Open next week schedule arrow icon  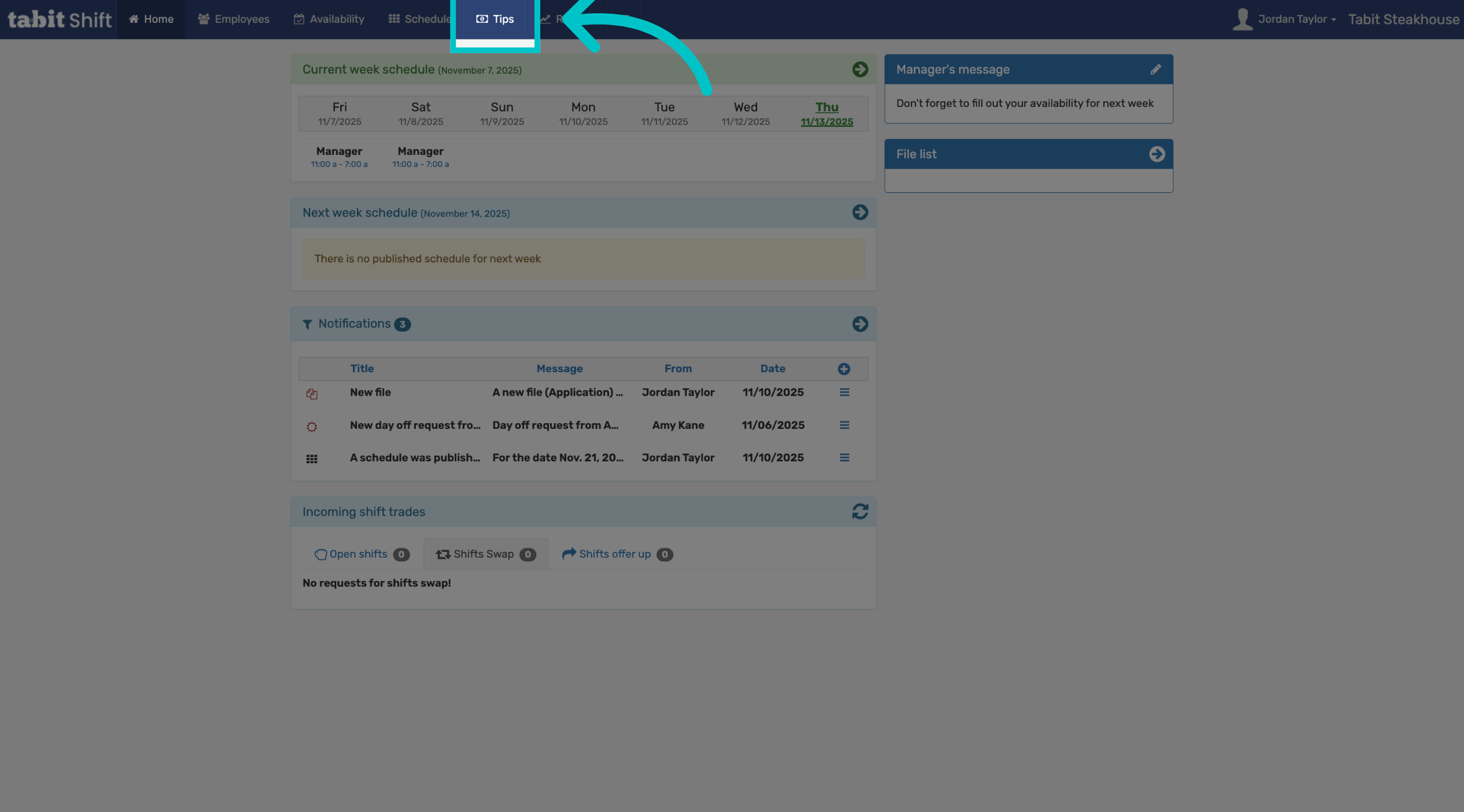(860, 212)
